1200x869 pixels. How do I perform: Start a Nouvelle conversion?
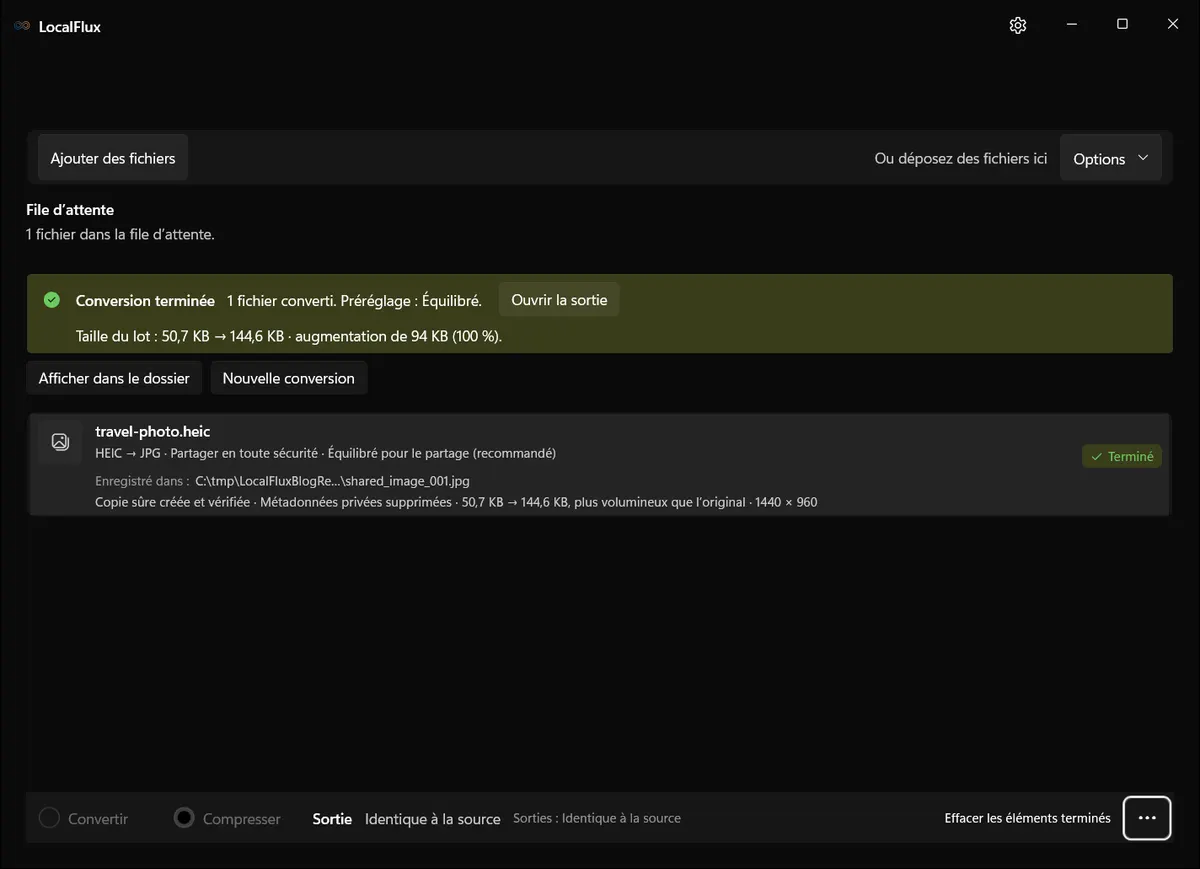[288, 378]
